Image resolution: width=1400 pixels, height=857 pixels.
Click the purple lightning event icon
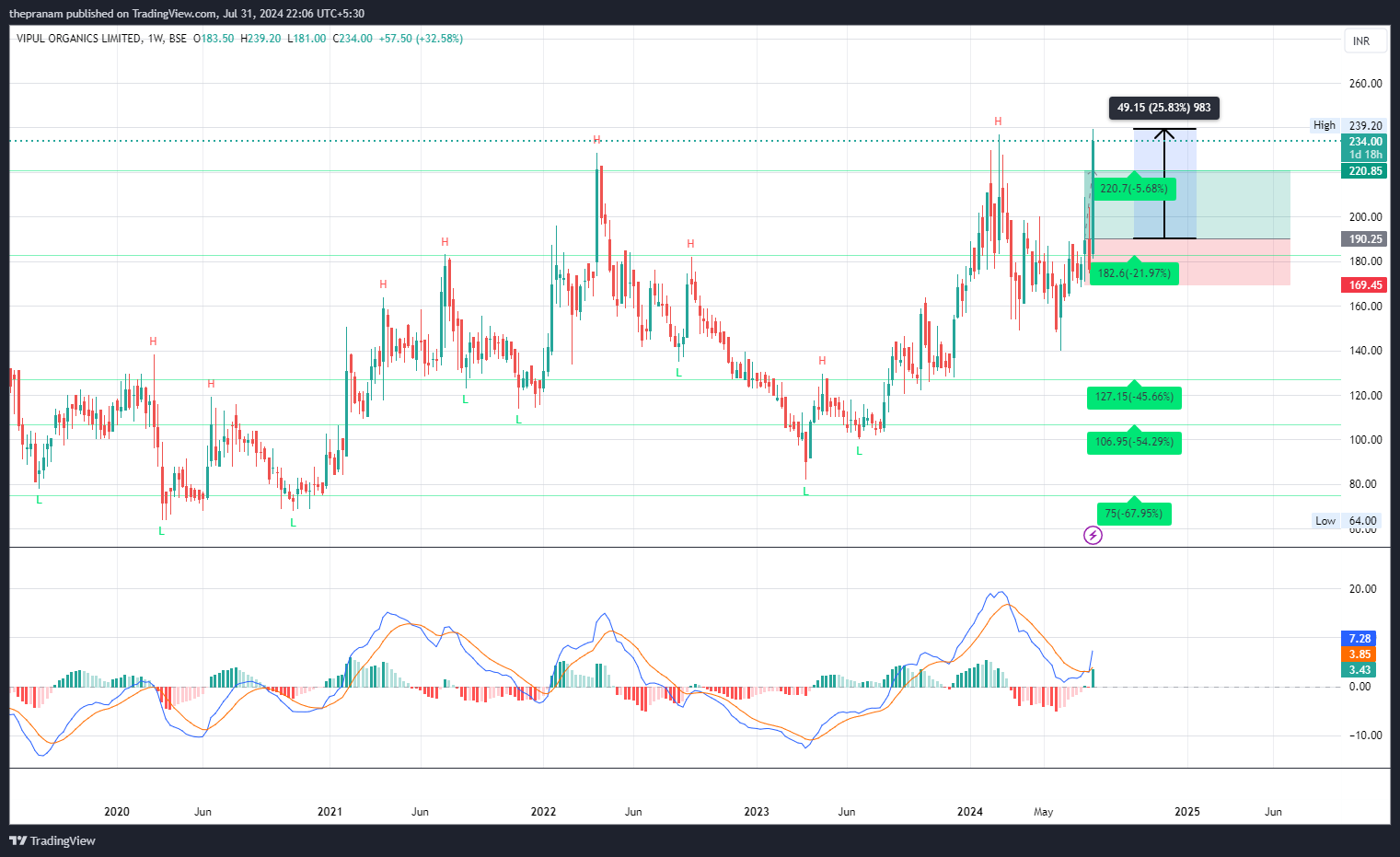[x=1093, y=535]
